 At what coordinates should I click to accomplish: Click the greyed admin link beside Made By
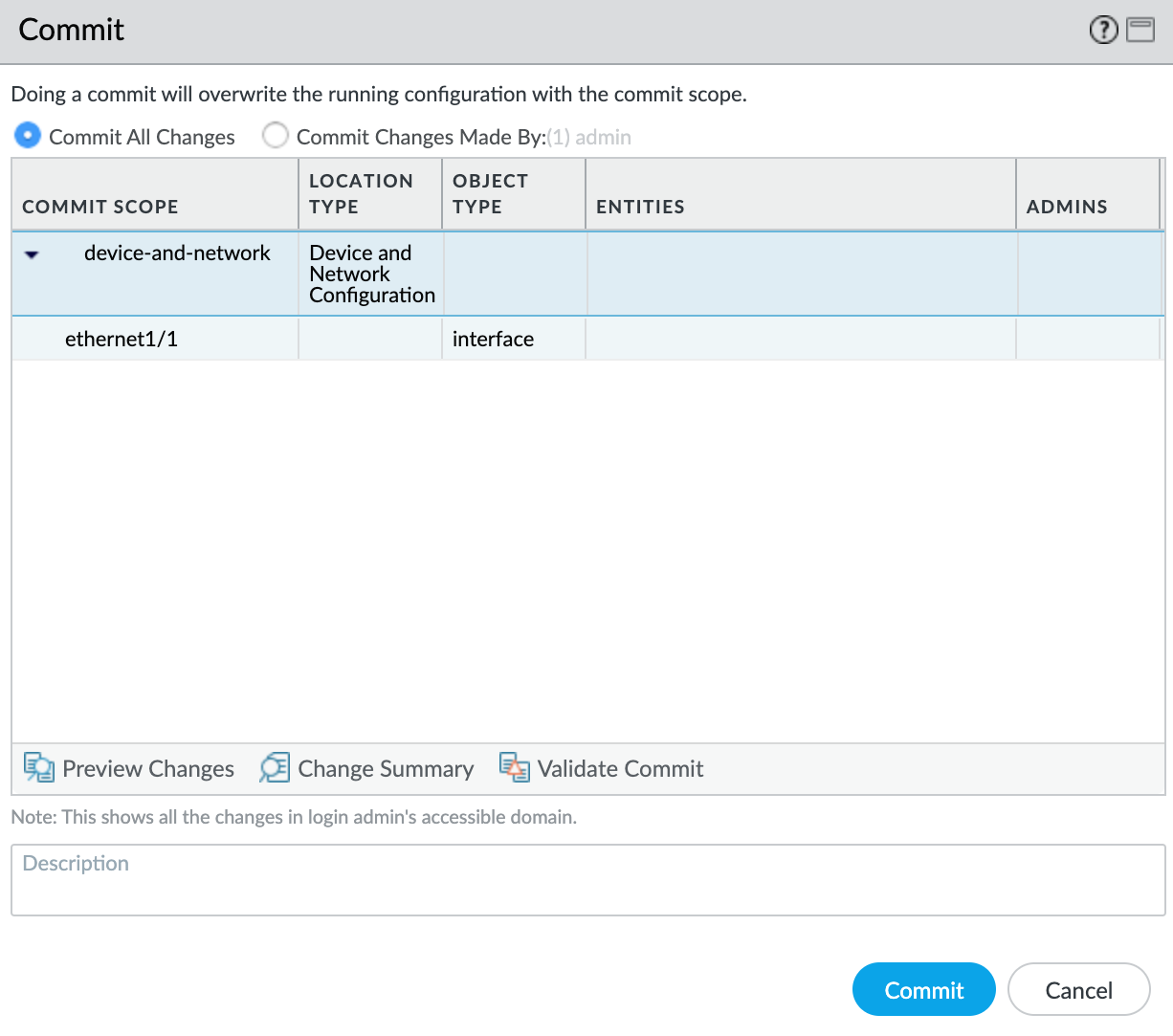(x=602, y=137)
